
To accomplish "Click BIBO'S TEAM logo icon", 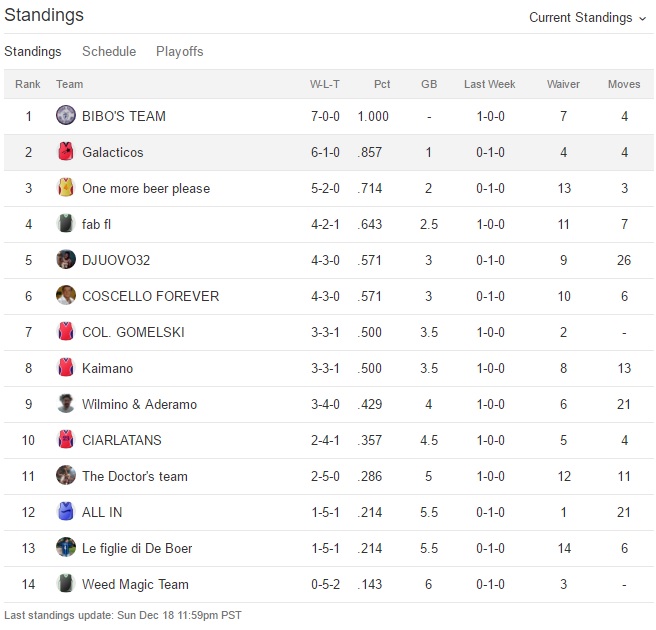I will 66,116.
